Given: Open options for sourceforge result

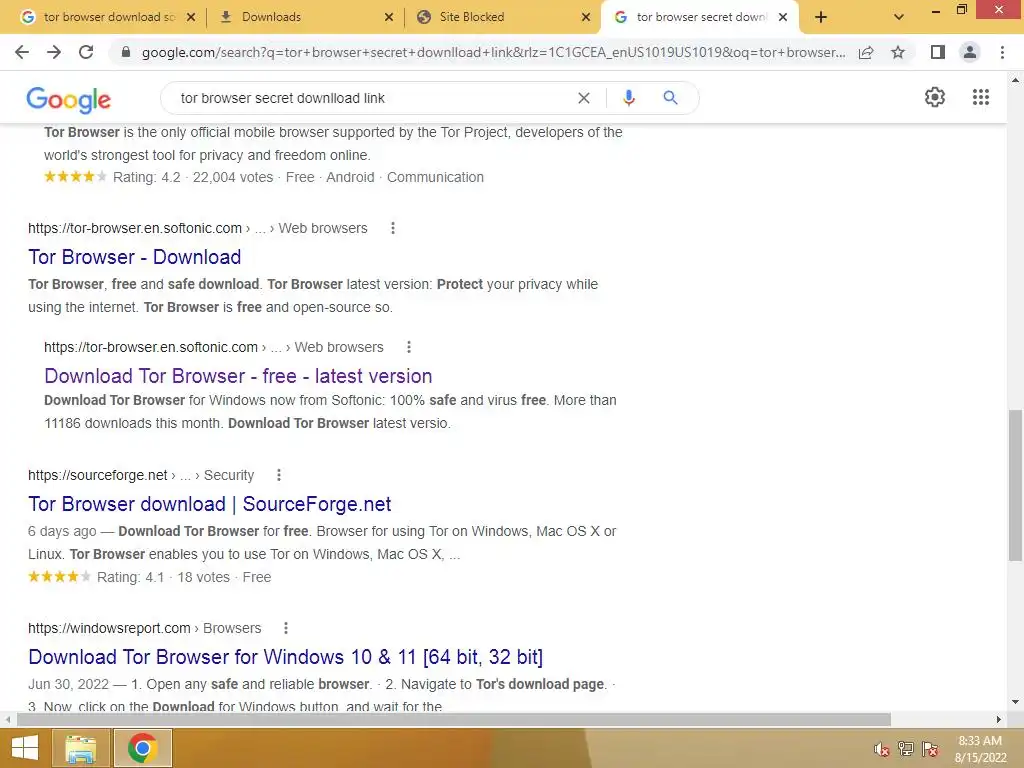Looking at the screenshot, I should click(x=279, y=475).
